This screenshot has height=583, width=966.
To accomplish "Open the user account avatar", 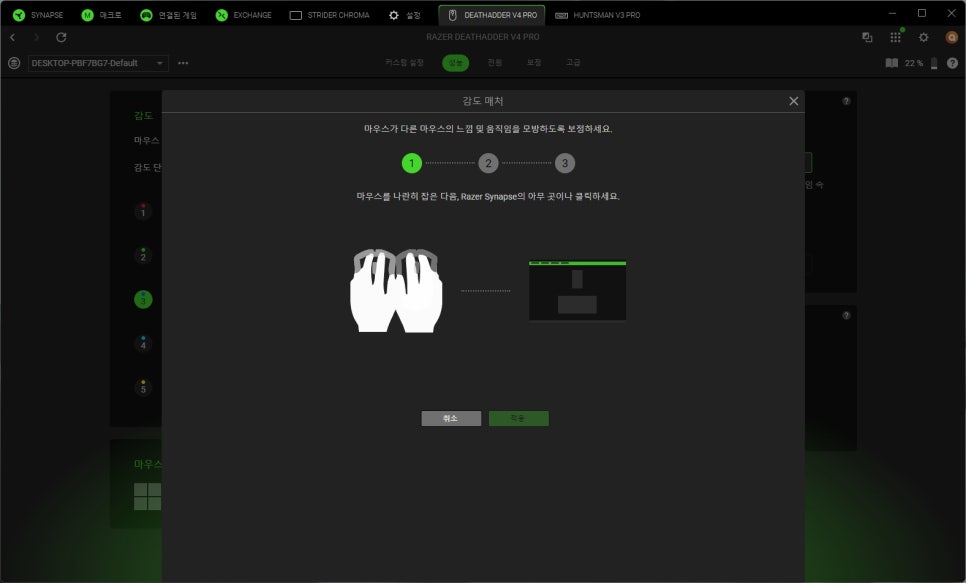I will [951, 38].
